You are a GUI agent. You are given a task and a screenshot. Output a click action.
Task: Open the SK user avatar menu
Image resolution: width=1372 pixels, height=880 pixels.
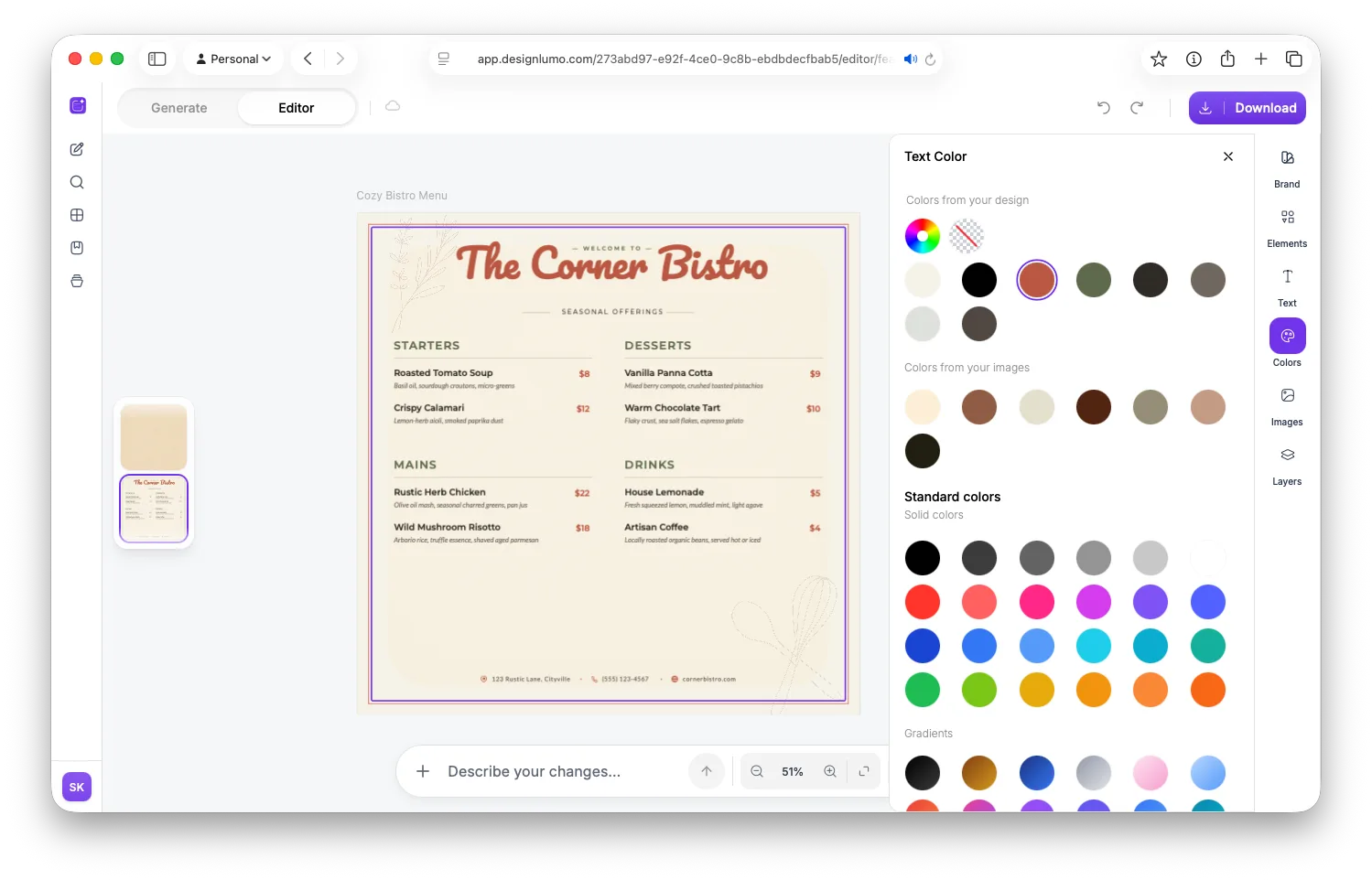pos(77,787)
